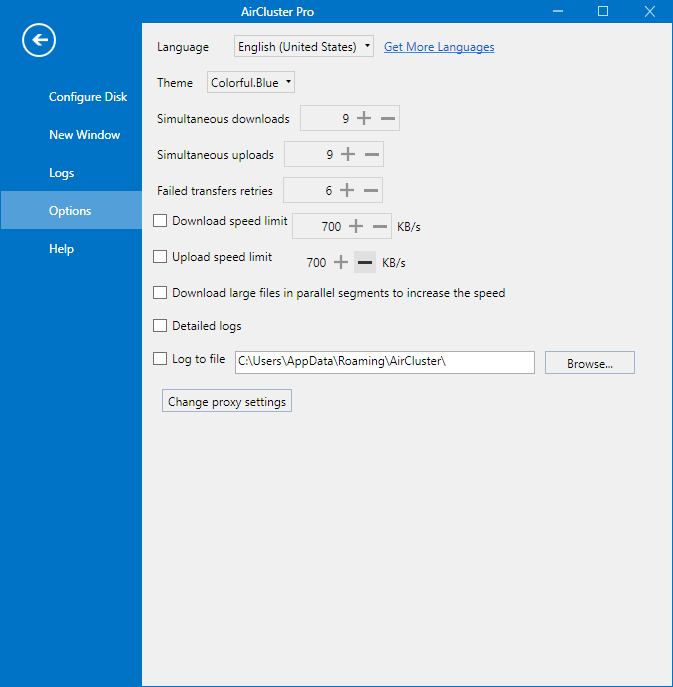Decrease simultaneous uploads with minus
Screen dimensions: 673x687
click(372, 154)
